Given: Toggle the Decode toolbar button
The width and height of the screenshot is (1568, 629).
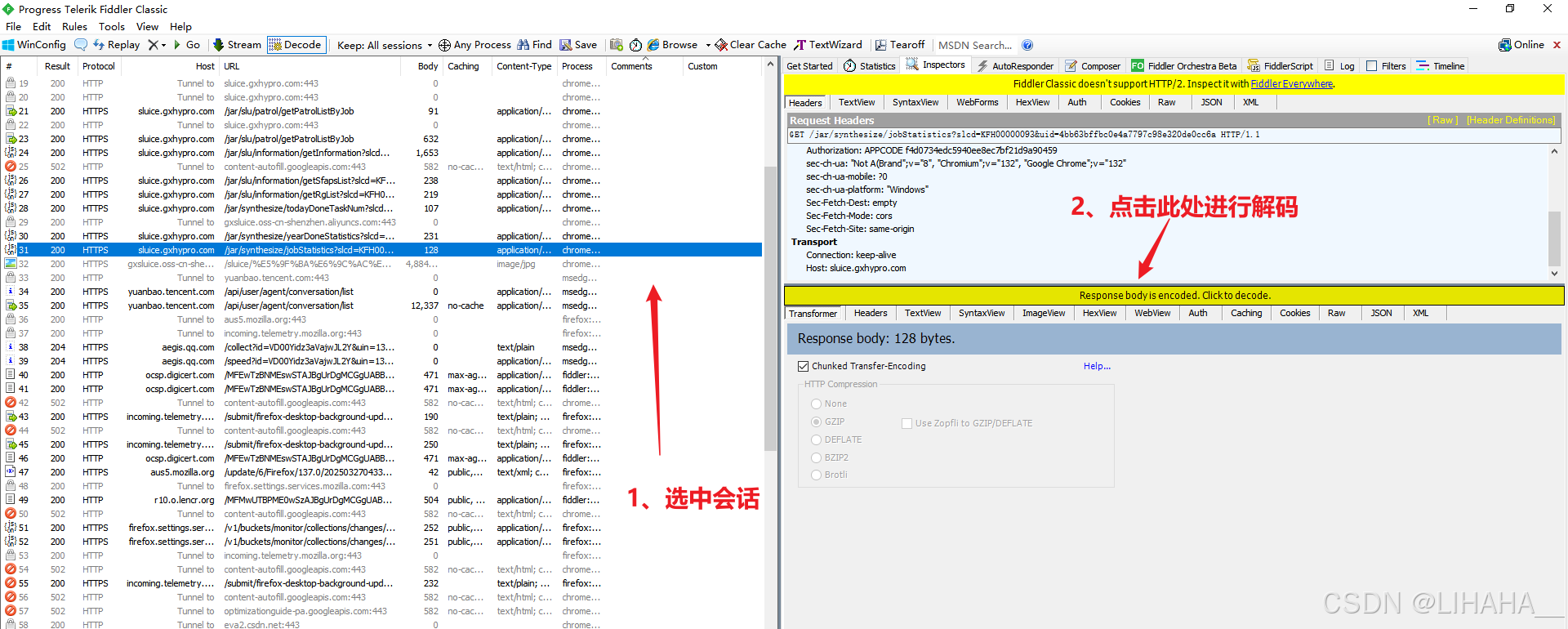Looking at the screenshot, I should pyautogui.click(x=296, y=45).
